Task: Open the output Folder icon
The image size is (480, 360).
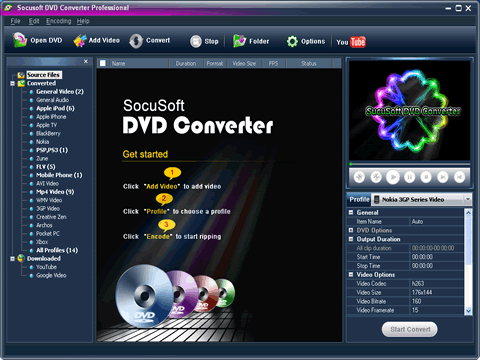Action: tap(239, 41)
